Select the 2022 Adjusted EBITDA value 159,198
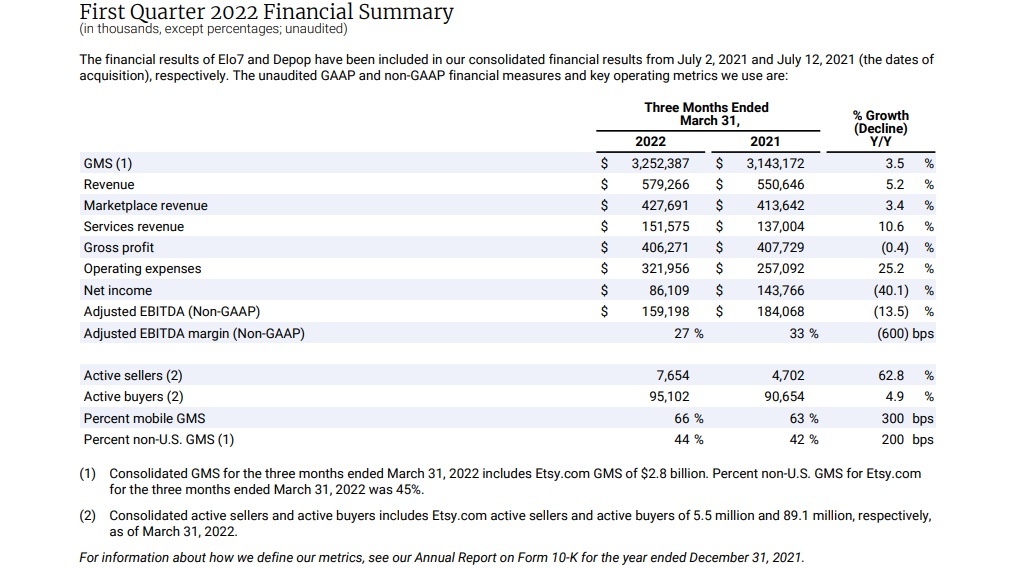This screenshot has height=568, width=1013. click(x=665, y=311)
